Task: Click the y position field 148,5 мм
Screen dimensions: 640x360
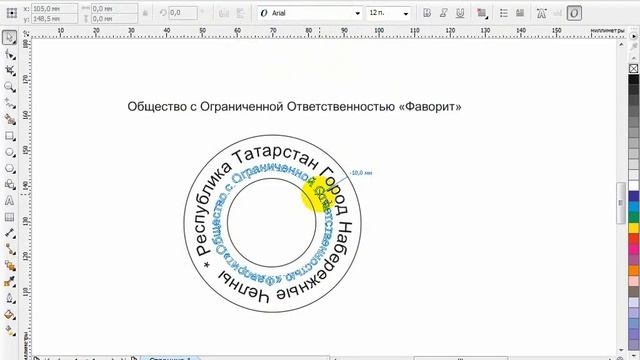Action: 54,18
